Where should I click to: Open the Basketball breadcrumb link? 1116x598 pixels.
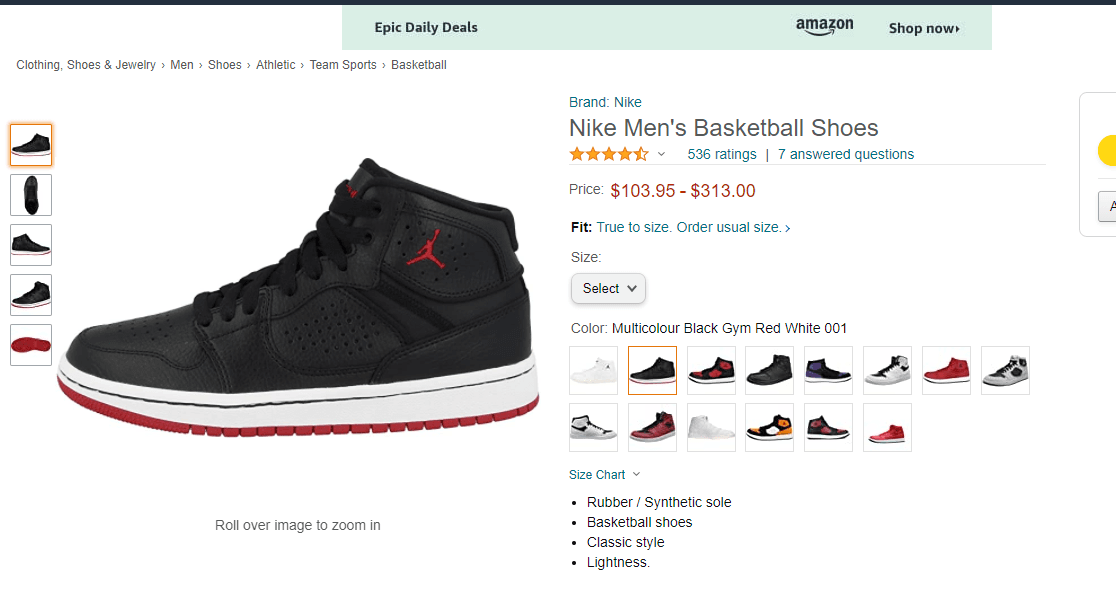coord(419,64)
